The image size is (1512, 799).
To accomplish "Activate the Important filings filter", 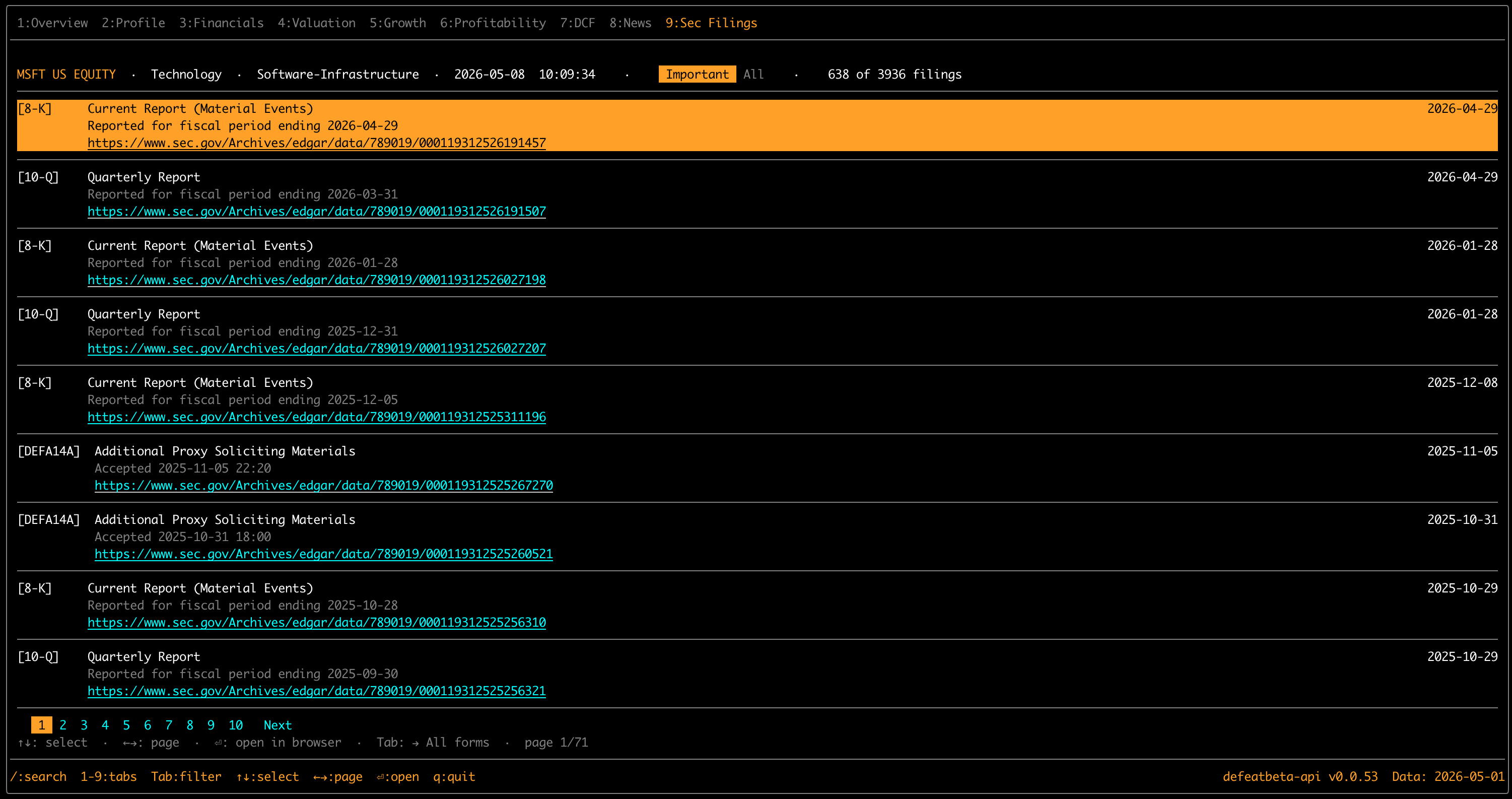I will 697,74.
